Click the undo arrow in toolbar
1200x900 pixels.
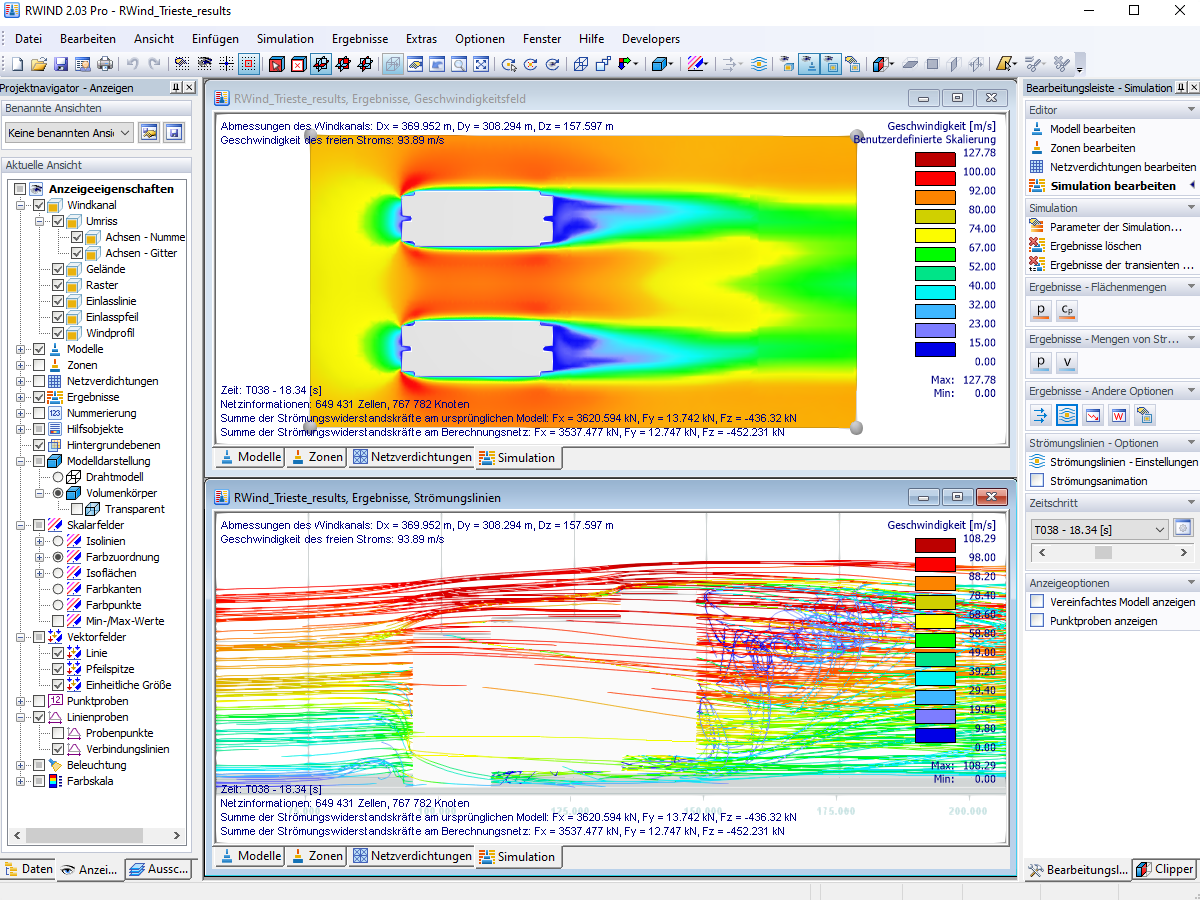pos(133,64)
